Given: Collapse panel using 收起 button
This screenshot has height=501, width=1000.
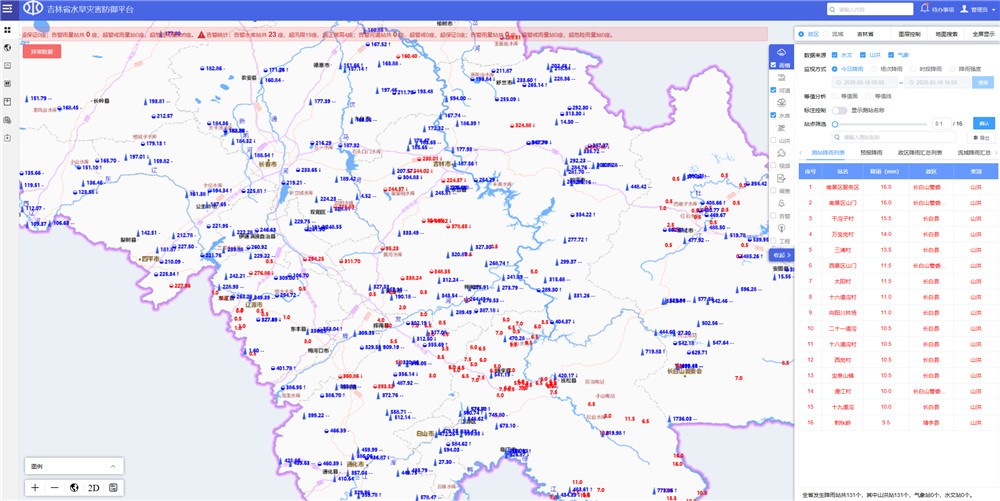Looking at the screenshot, I should [x=782, y=255].
